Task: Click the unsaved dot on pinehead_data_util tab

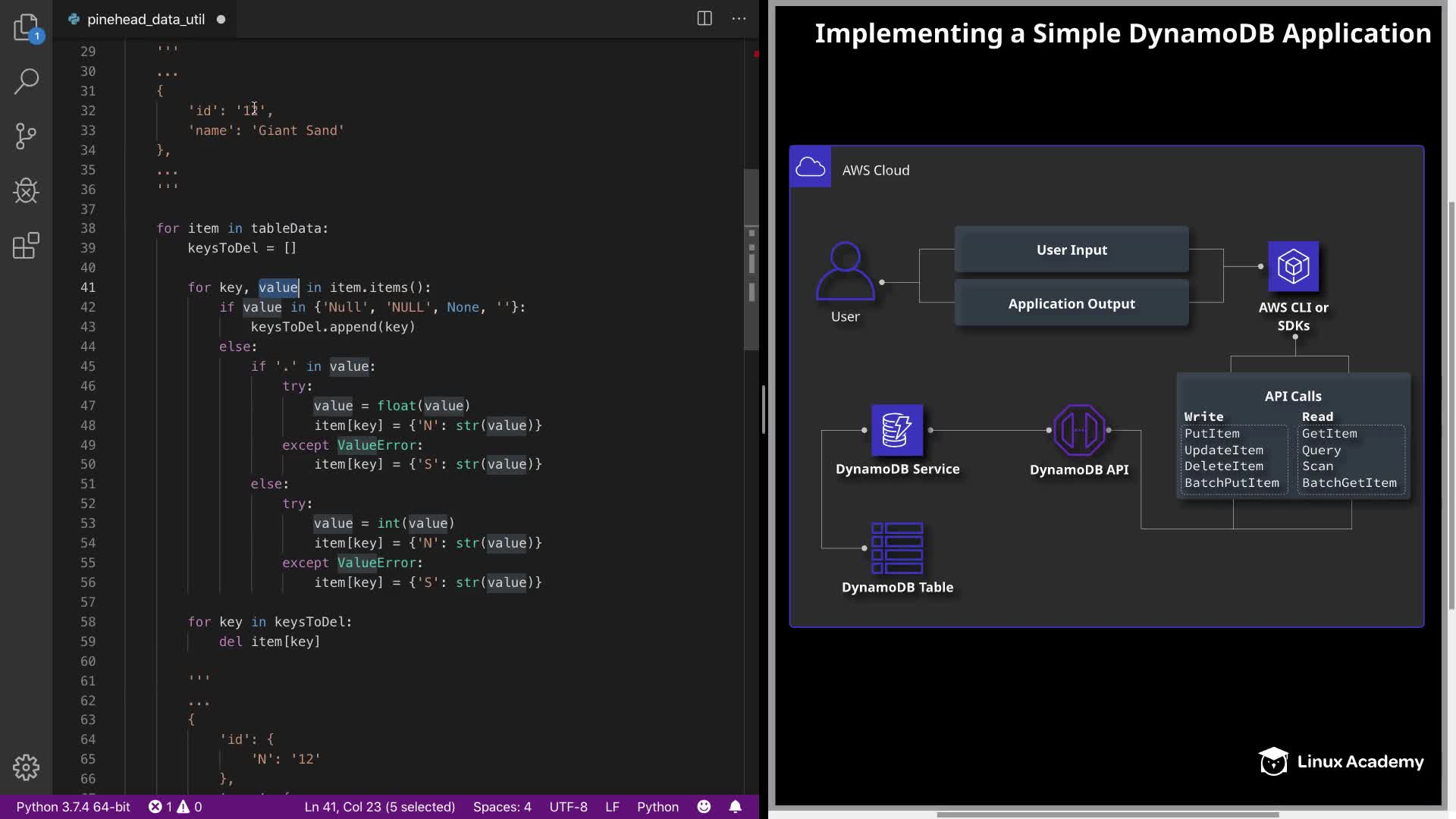Action: (x=221, y=20)
